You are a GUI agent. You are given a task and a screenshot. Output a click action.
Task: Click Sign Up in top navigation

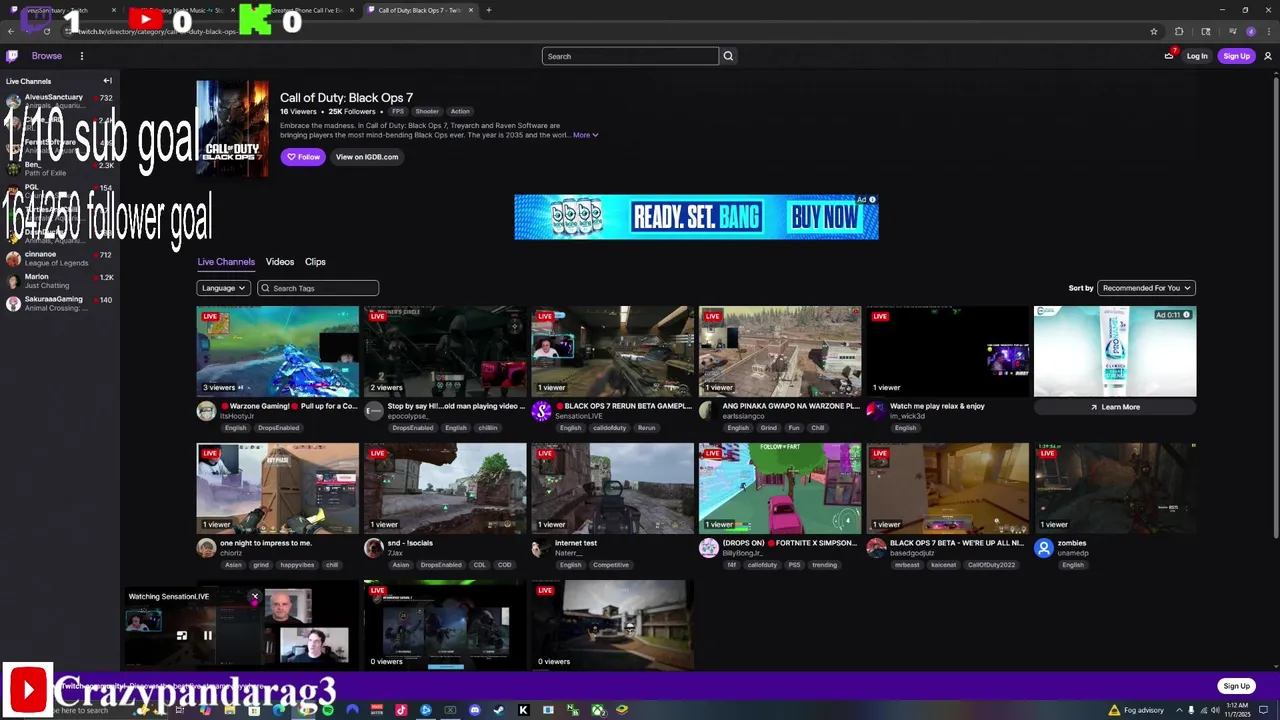coord(1237,56)
